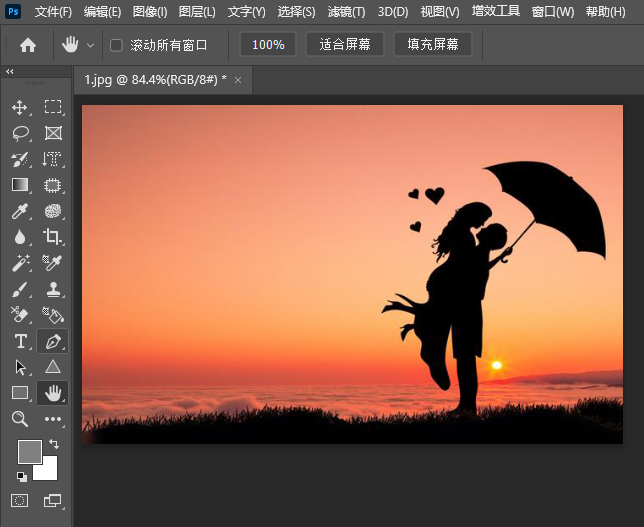Select the Rectangular Marquee tool

pyautogui.click(x=53, y=107)
